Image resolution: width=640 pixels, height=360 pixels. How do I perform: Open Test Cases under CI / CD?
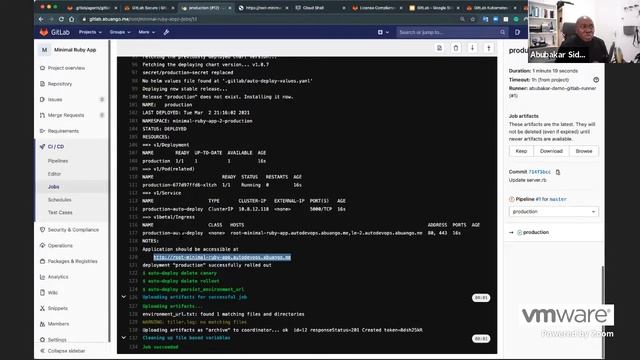click(60, 212)
